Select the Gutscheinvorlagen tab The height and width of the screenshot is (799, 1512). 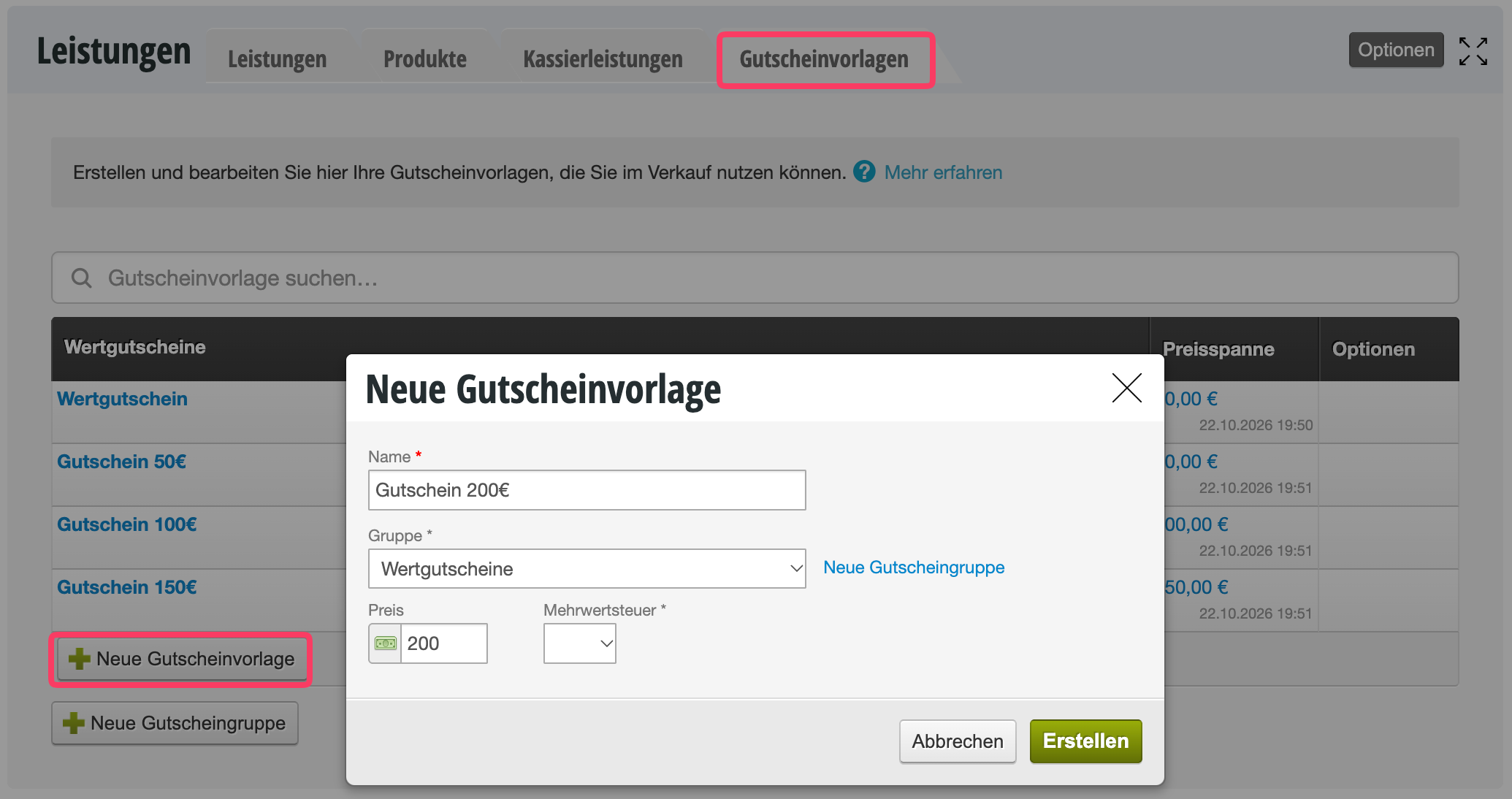(x=825, y=59)
